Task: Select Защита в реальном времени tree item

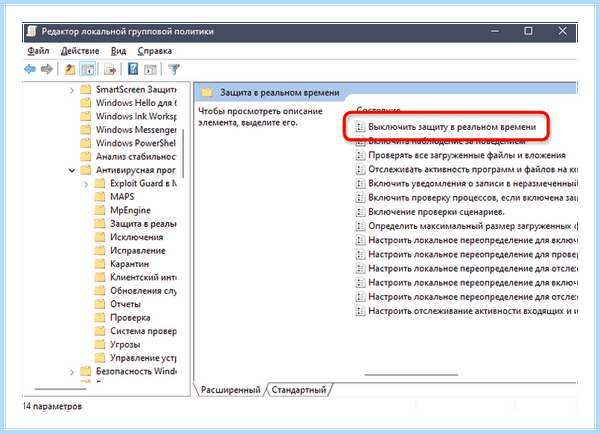Action: pos(143,224)
